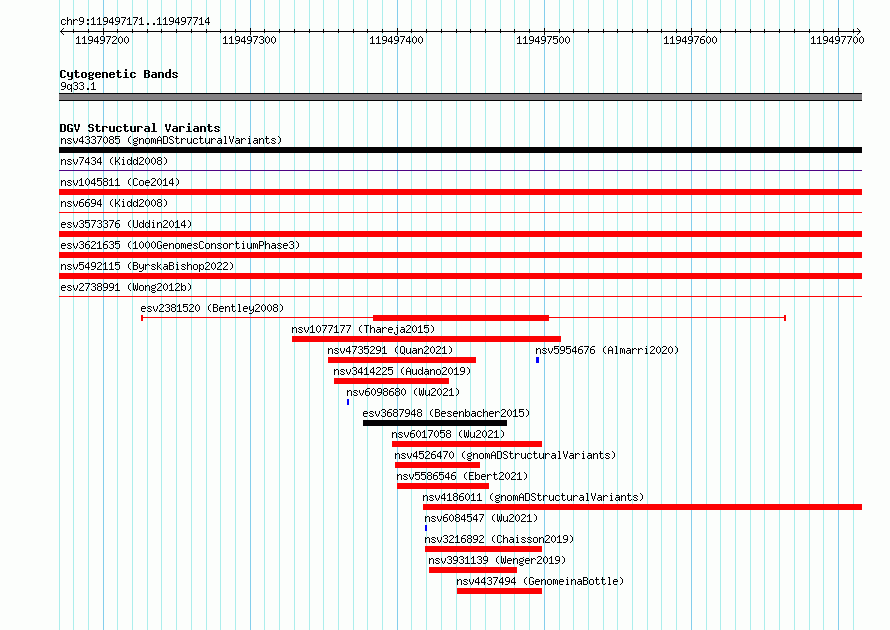Screen dimensions: 890x630
Task: Click nsv4735291 (Quan2021) label
Action: coord(390,350)
